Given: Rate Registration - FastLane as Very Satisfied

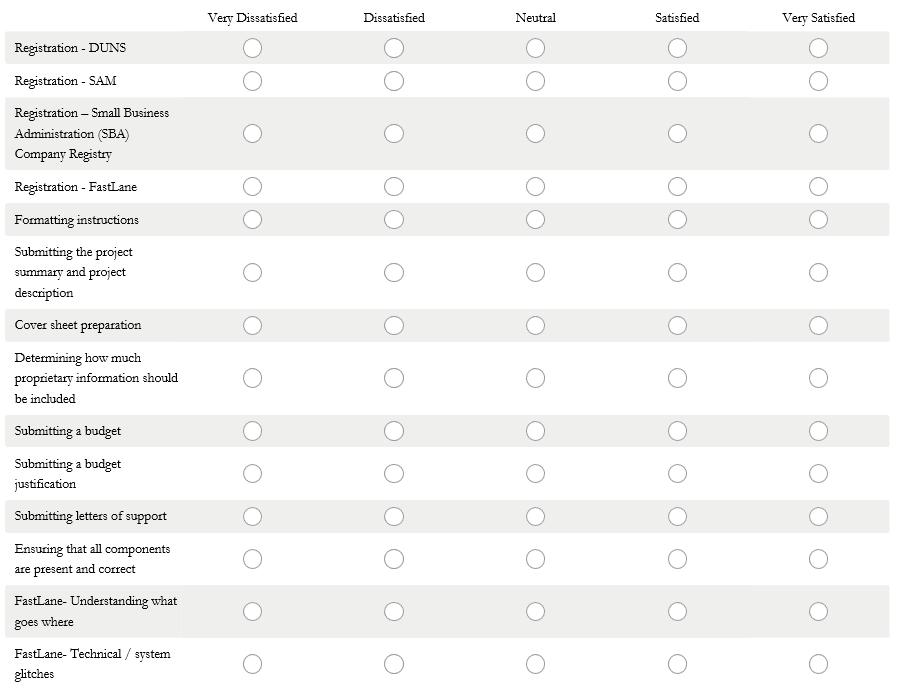Looking at the screenshot, I should [818, 187].
